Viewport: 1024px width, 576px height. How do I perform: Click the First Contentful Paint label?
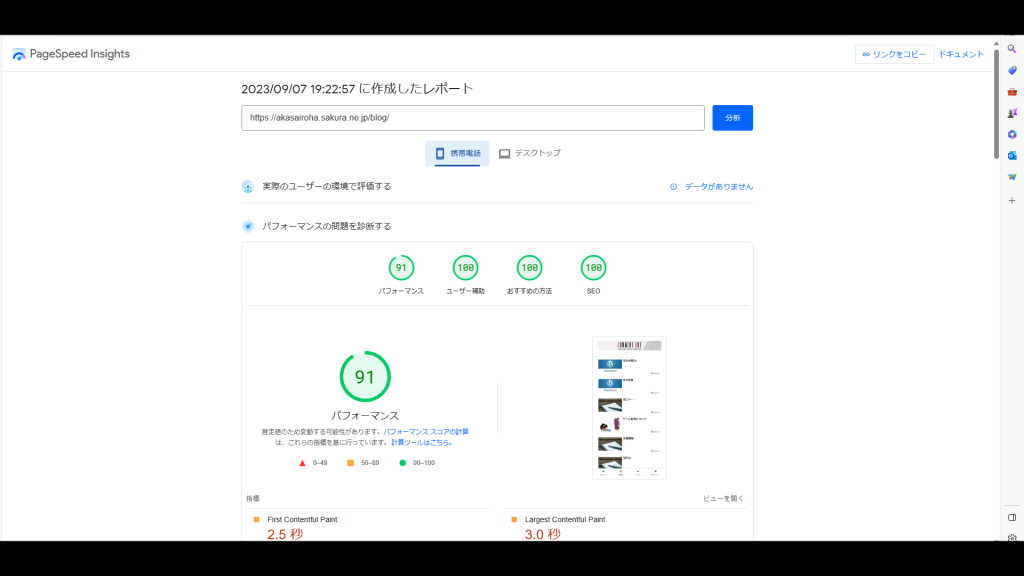coord(302,520)
